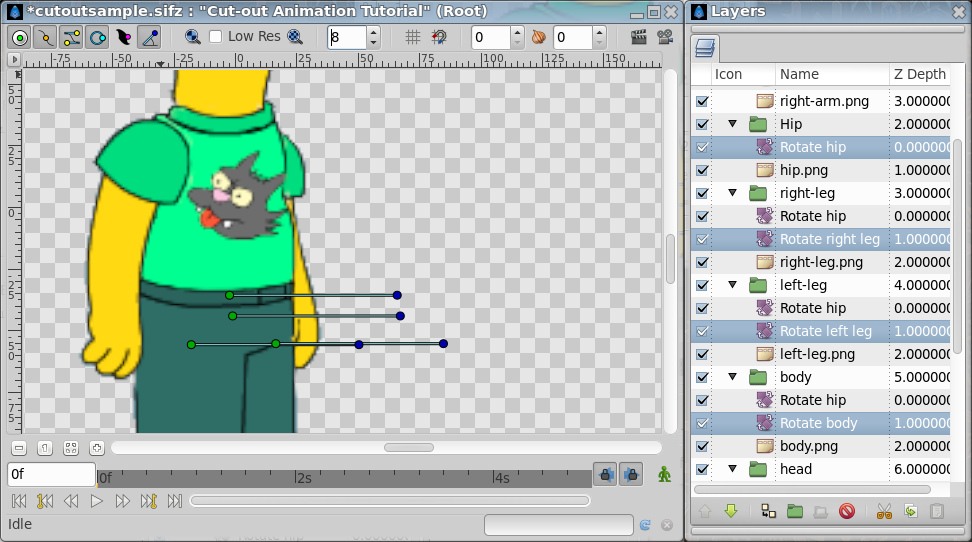Click the Icon column header
This screenshot has width=972, height=542.
(x=743, y=74)
